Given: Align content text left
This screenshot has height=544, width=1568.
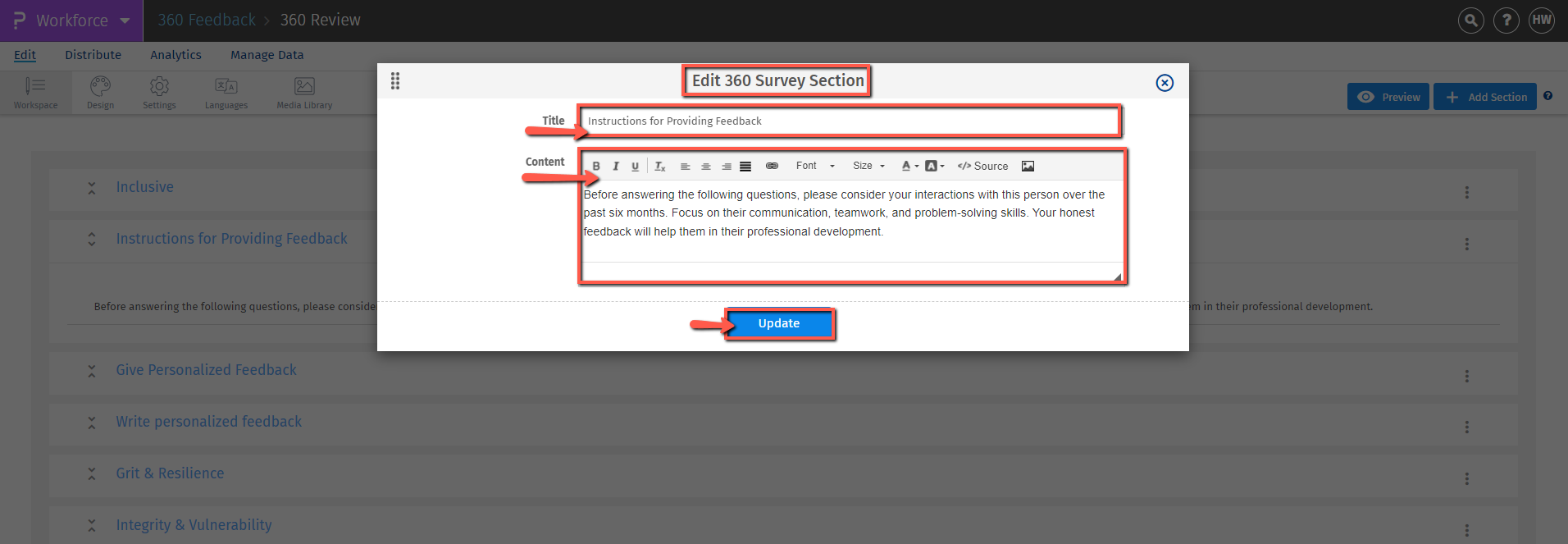Looking at the screenshot, I should click(x=686, y=166).
